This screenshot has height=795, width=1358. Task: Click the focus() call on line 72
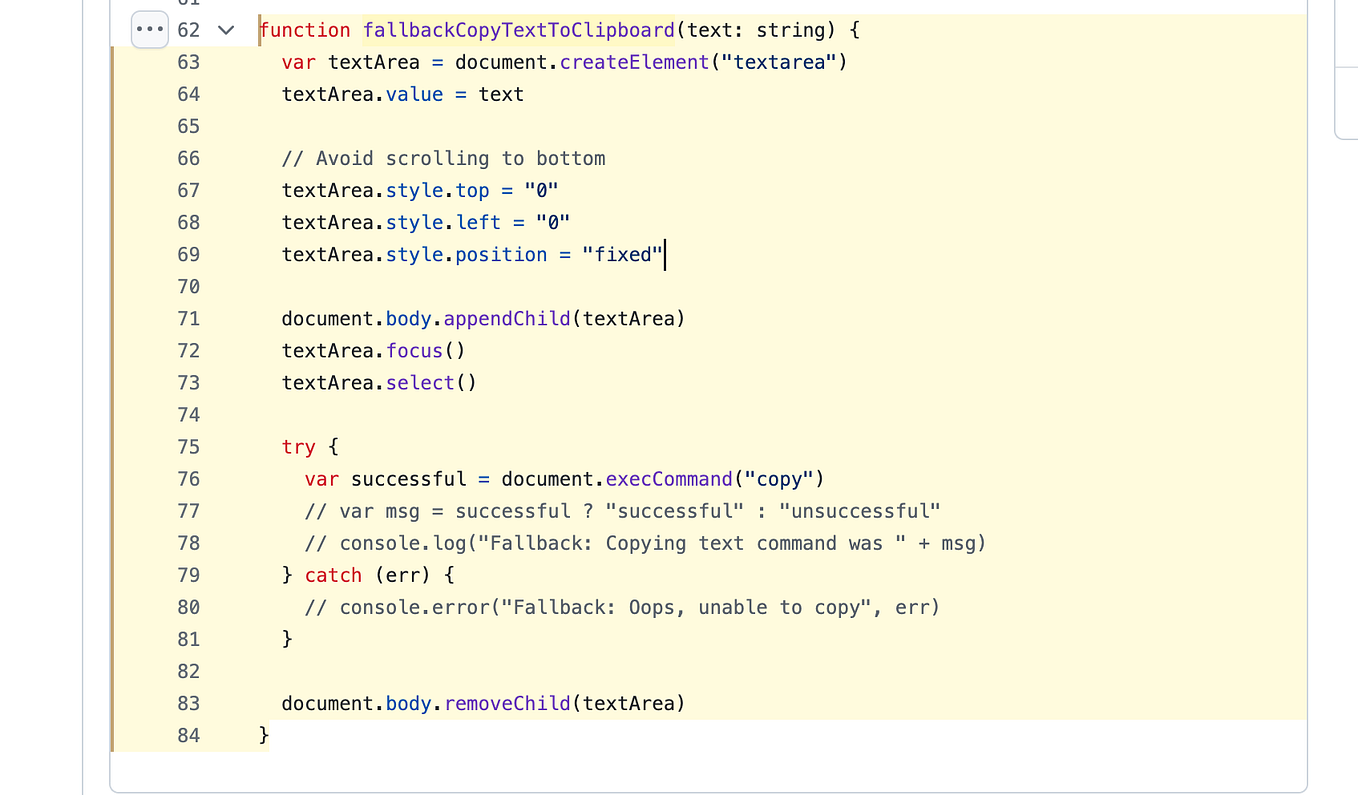click(414, 350)
